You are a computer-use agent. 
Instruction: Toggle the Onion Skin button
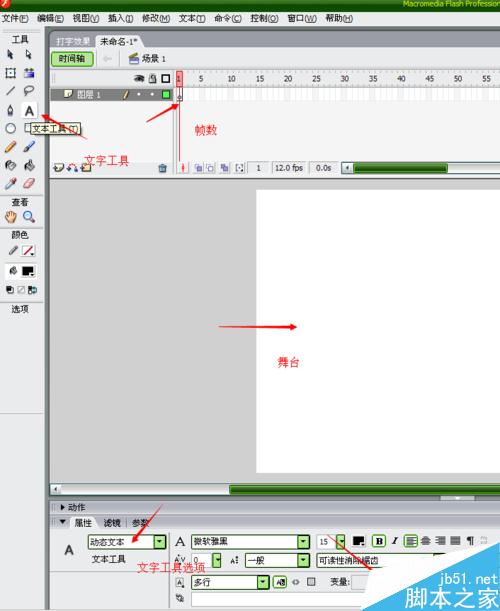coord(198,168)
